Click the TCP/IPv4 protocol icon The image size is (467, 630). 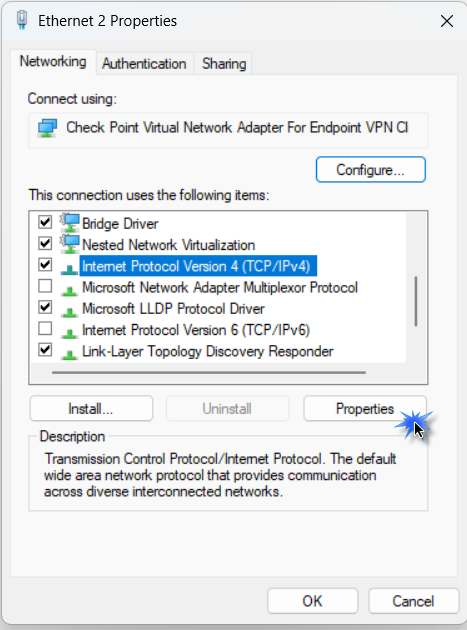tap(70, 268)
